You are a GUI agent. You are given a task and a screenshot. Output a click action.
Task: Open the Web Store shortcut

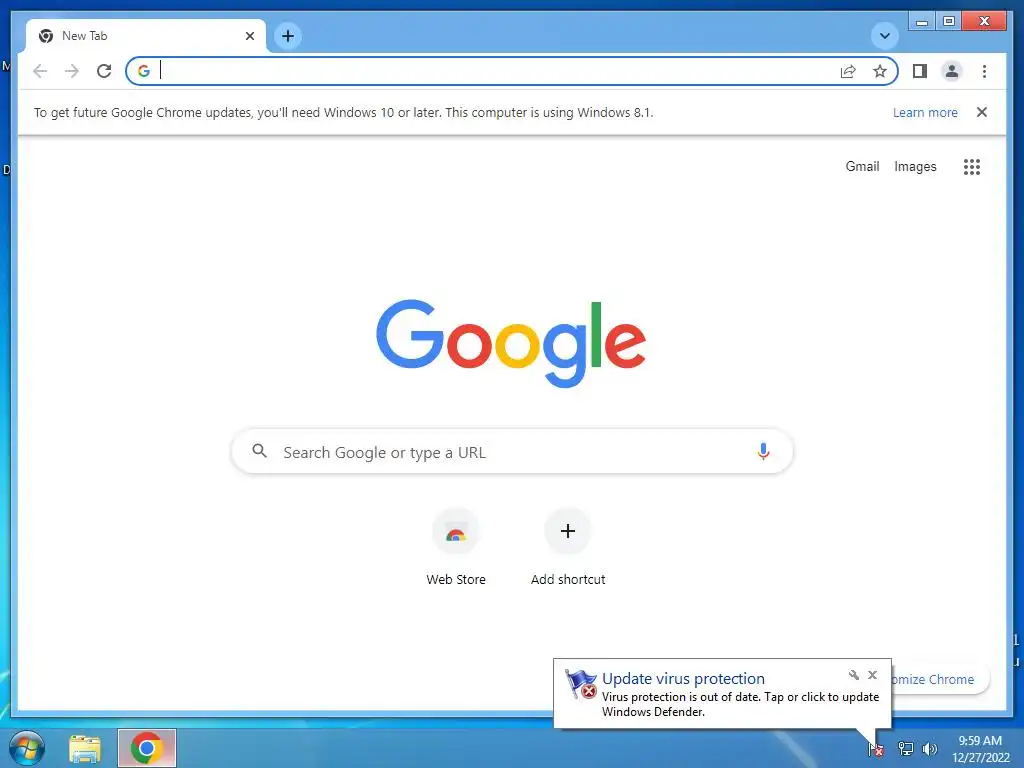point(456,532)
